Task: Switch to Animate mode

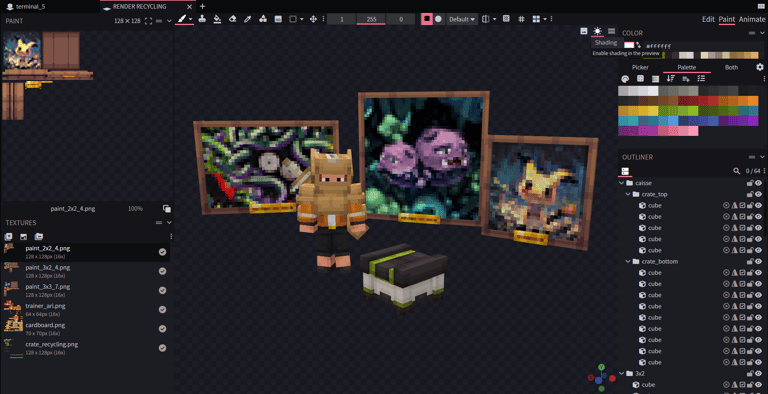Action: (752, 19)
